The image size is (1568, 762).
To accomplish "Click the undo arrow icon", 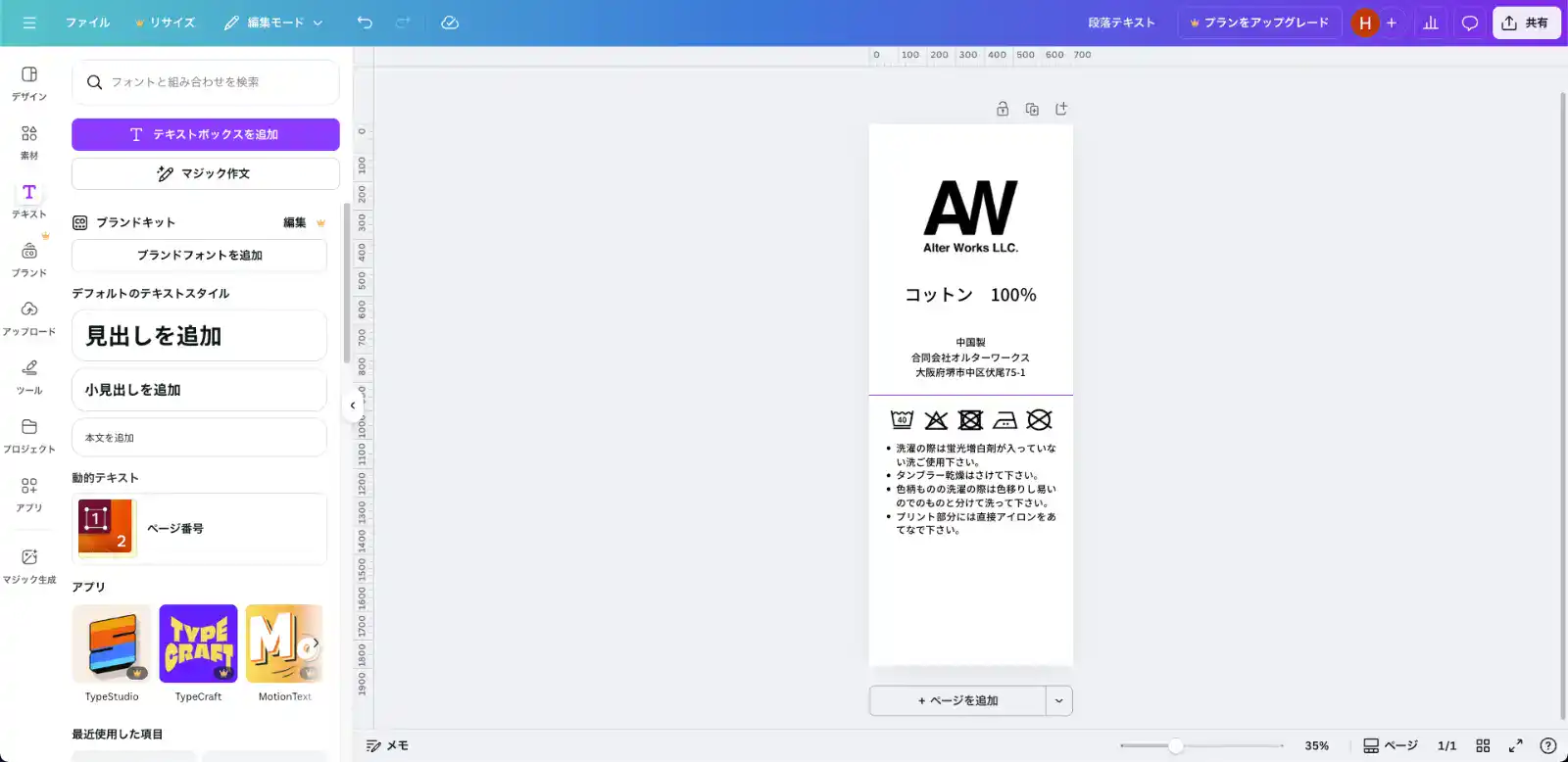I will tap(365, 23).
